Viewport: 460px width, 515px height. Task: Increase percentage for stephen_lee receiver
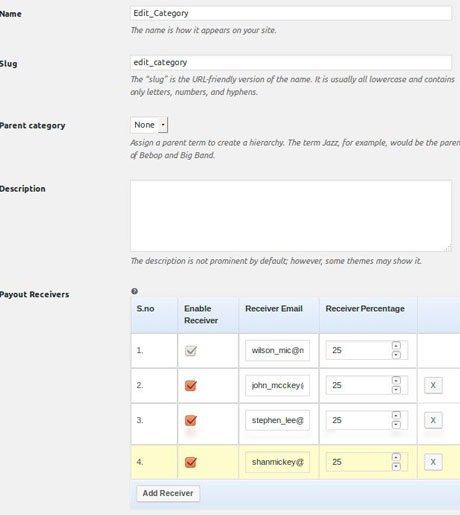396,415
